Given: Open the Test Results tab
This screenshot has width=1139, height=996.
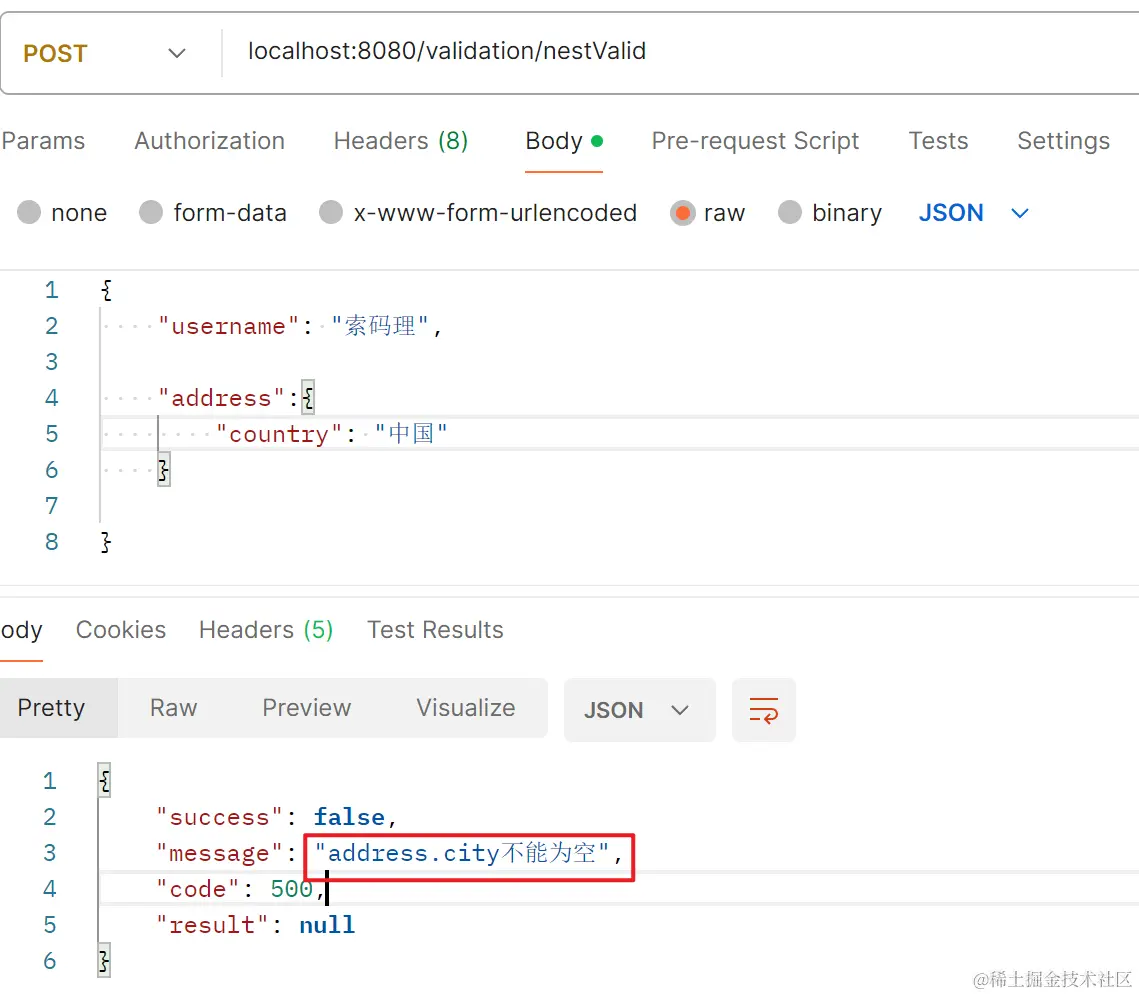Looking at the screenshot, I should (x=434, y=630).
